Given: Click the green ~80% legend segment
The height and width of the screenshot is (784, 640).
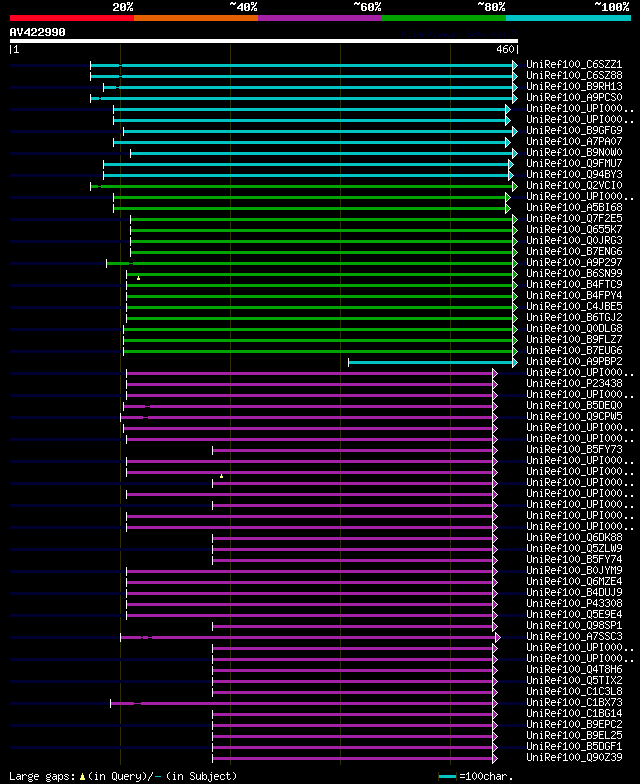Looking at the screenshot, I should tap(444, 18).
